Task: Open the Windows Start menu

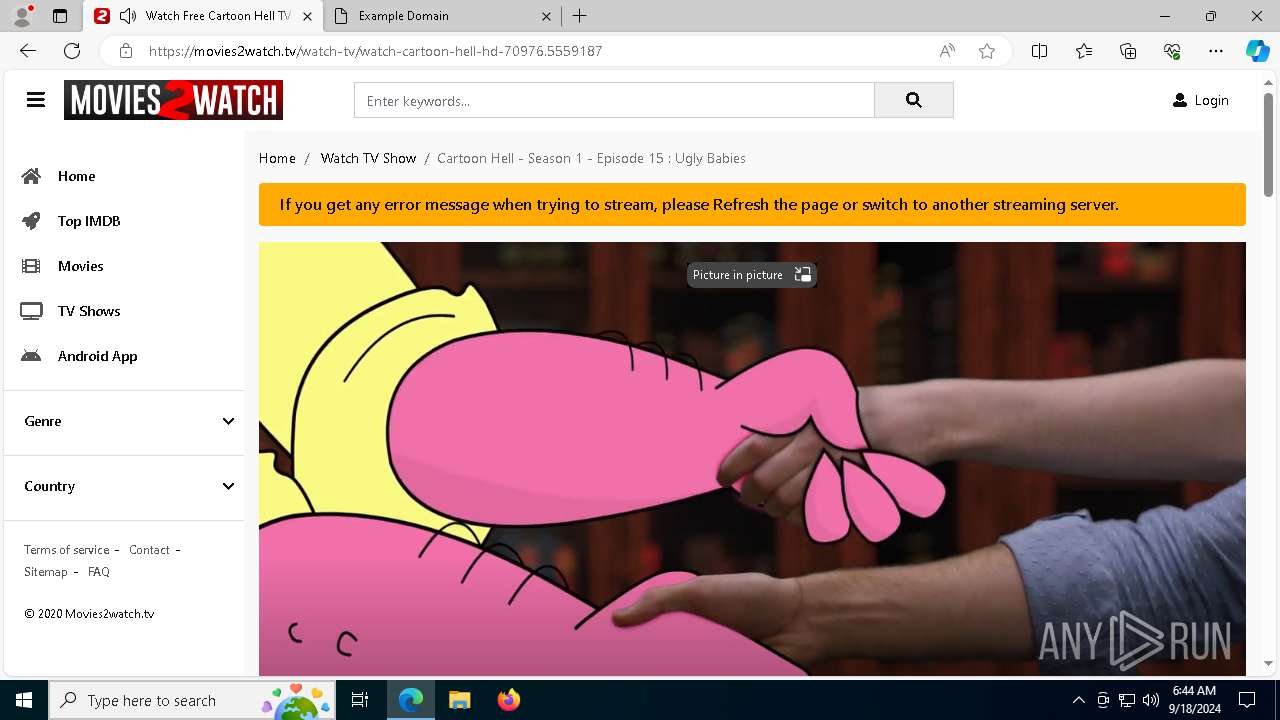Action: [24, 700]
